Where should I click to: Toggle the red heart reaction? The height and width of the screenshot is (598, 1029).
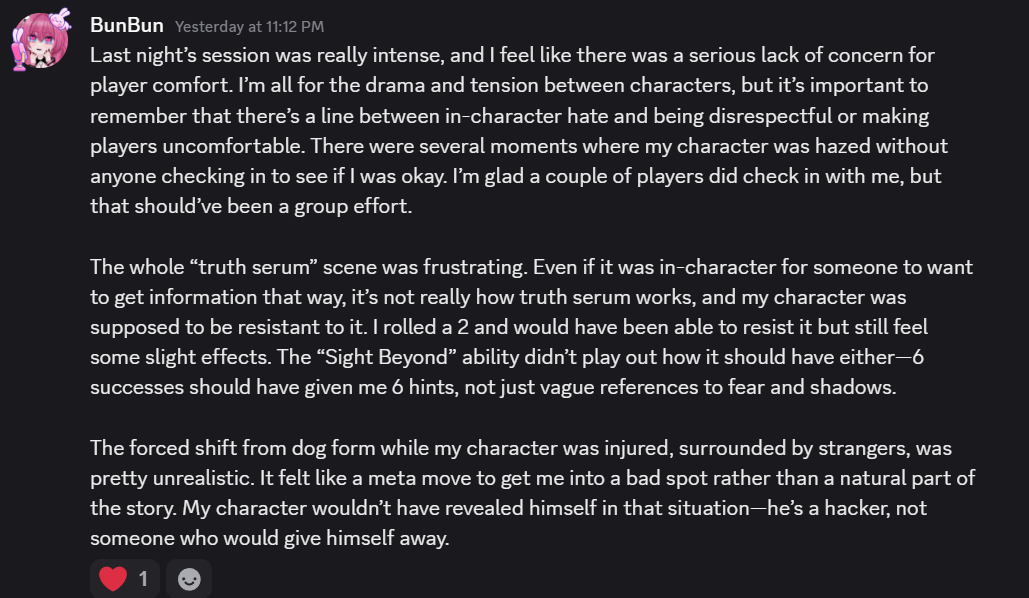[x=125, y=578]
